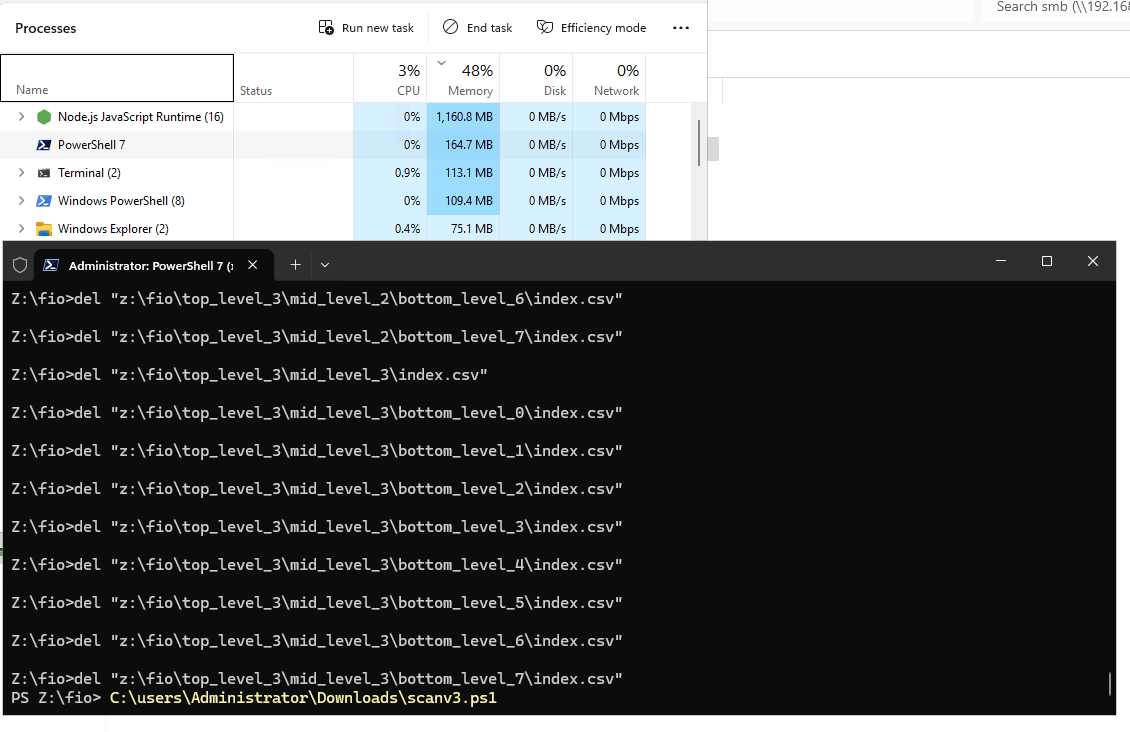This screenshot has height=732, width=1130.
Task: Select the PowerShell 7 process row
Action: coord(323,145)
